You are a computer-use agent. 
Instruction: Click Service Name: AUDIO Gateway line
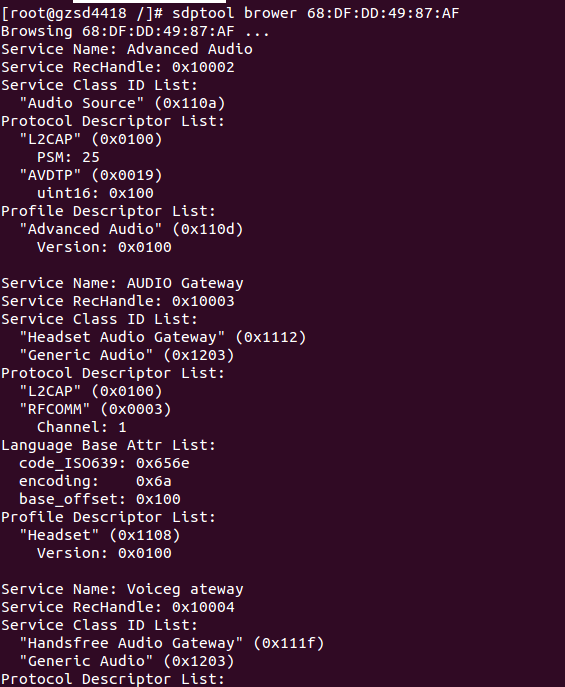pos(122,283)
